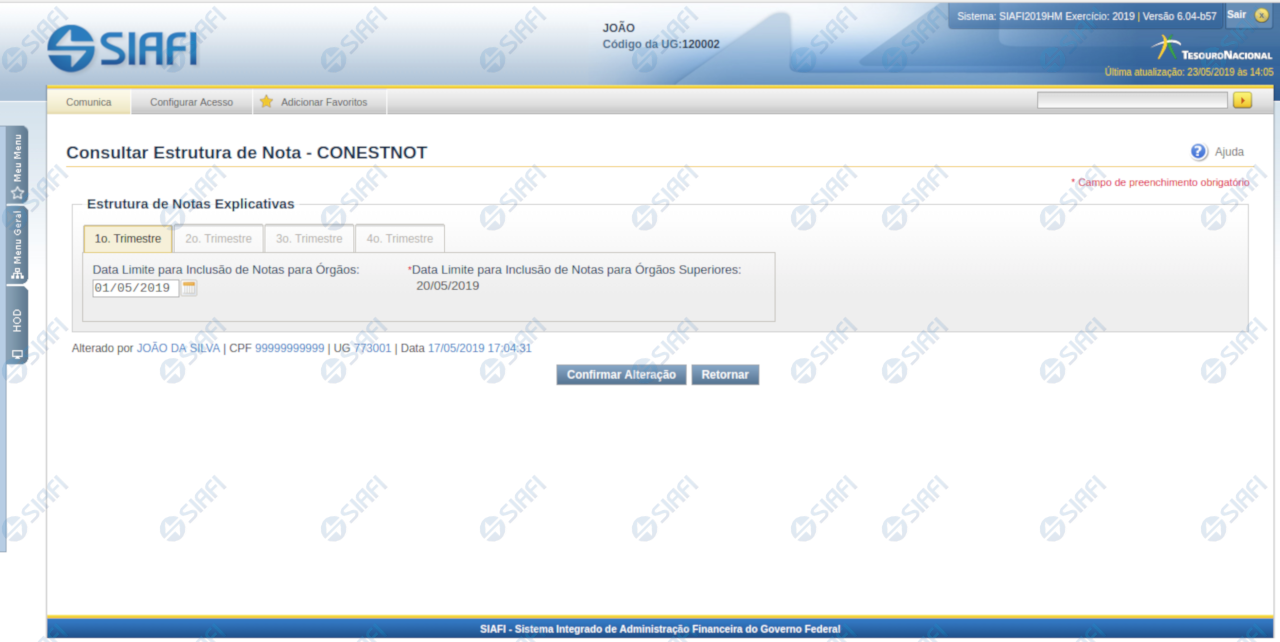The width and height of the screenshot is (1280, 642).
Task: Click the Sair logout close icon
Action: click(x=1261, y=15)
